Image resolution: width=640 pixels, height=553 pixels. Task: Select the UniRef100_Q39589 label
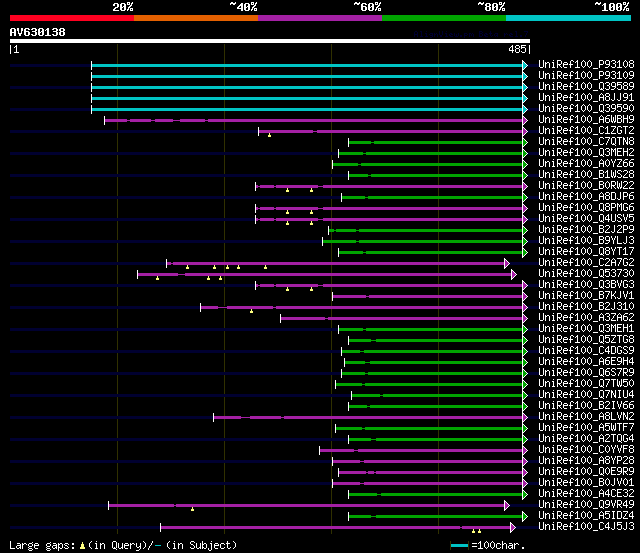click(x=586, y=87)
